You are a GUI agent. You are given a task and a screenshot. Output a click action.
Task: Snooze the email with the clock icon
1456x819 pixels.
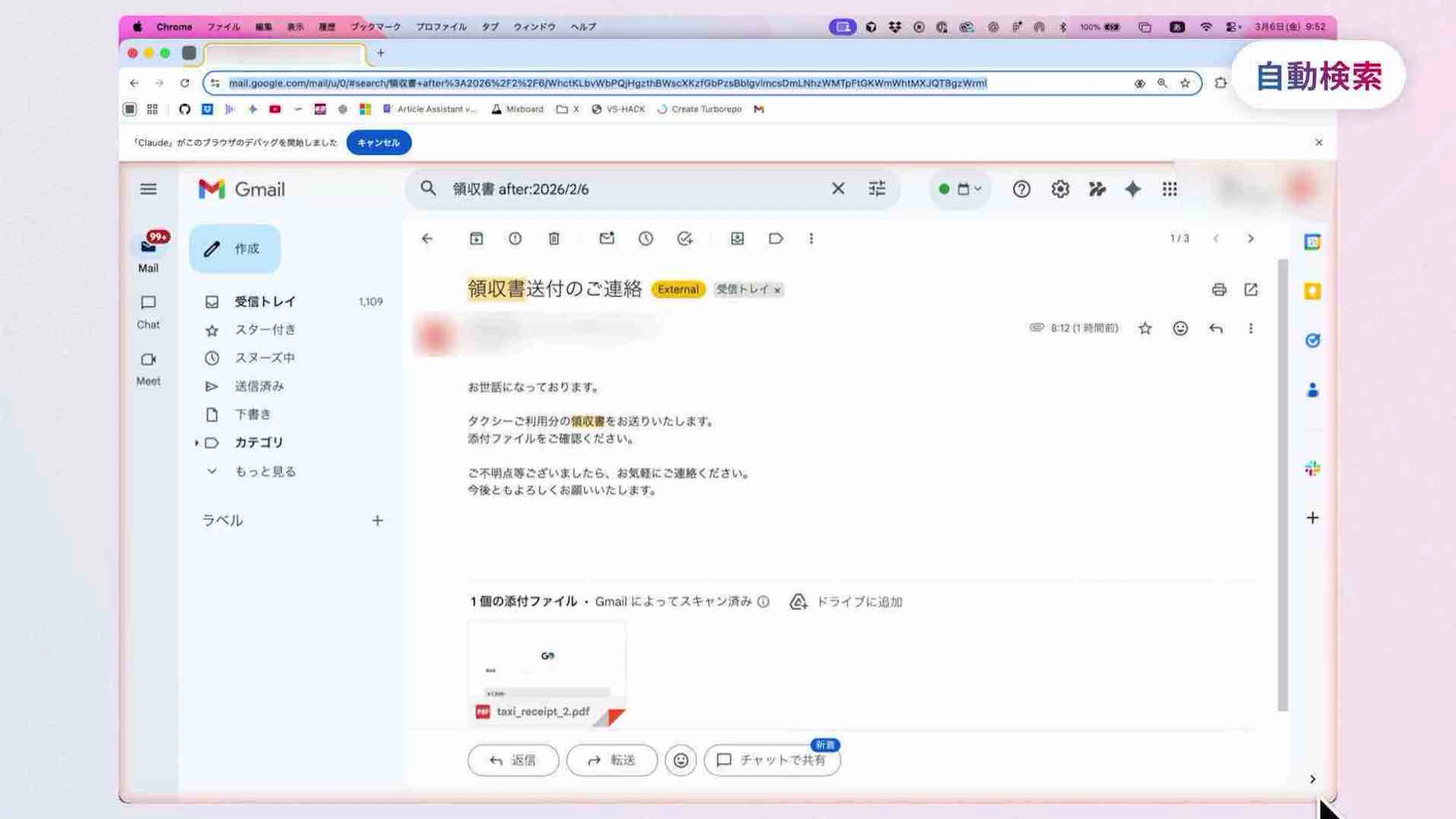click(x=645, y=239)
